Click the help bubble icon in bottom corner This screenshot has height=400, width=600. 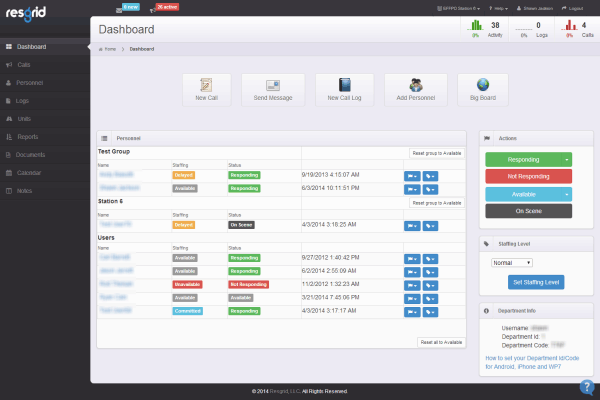(587, 388)
